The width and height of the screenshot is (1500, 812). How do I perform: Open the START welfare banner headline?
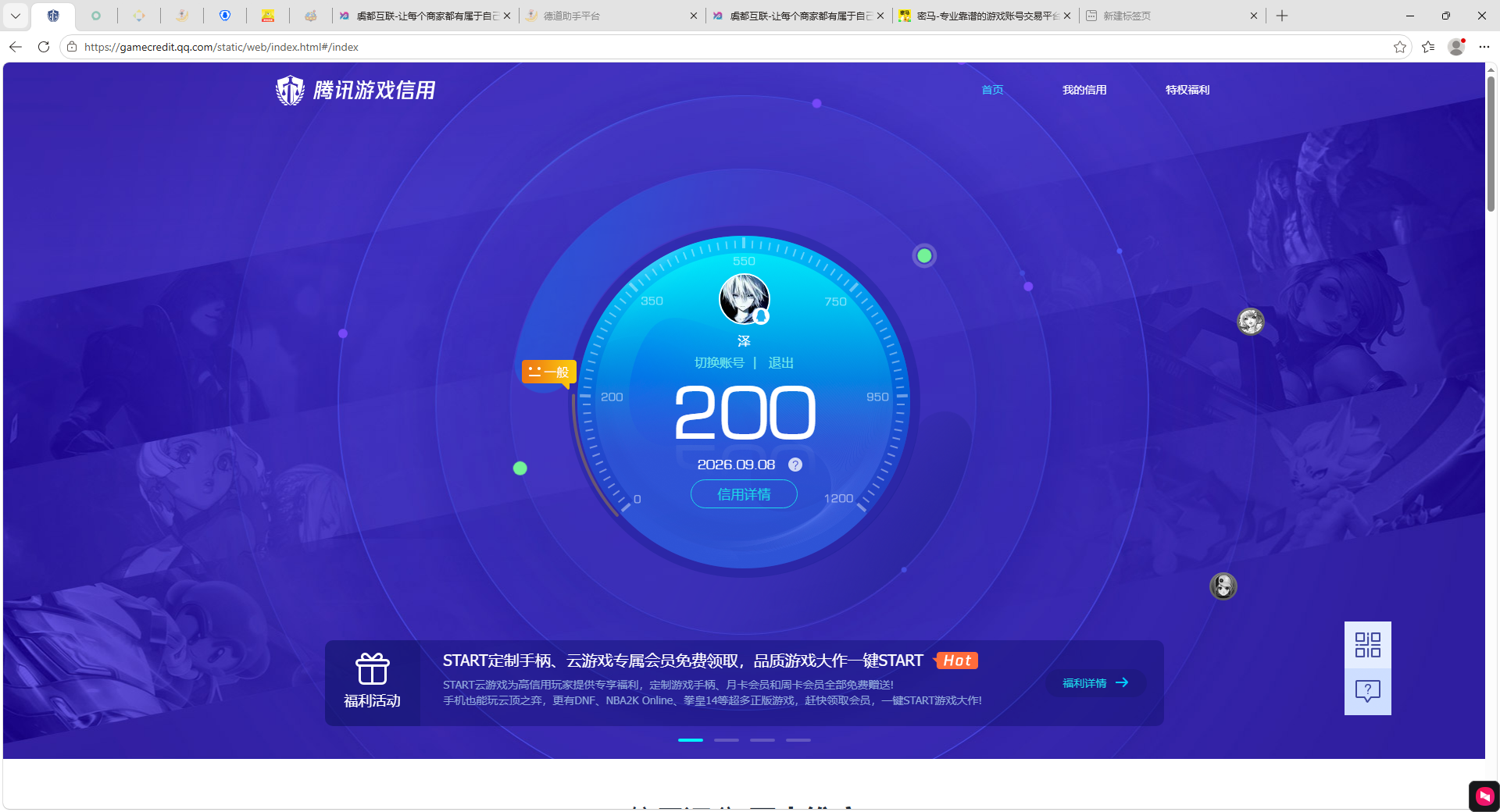click(683, 661)
